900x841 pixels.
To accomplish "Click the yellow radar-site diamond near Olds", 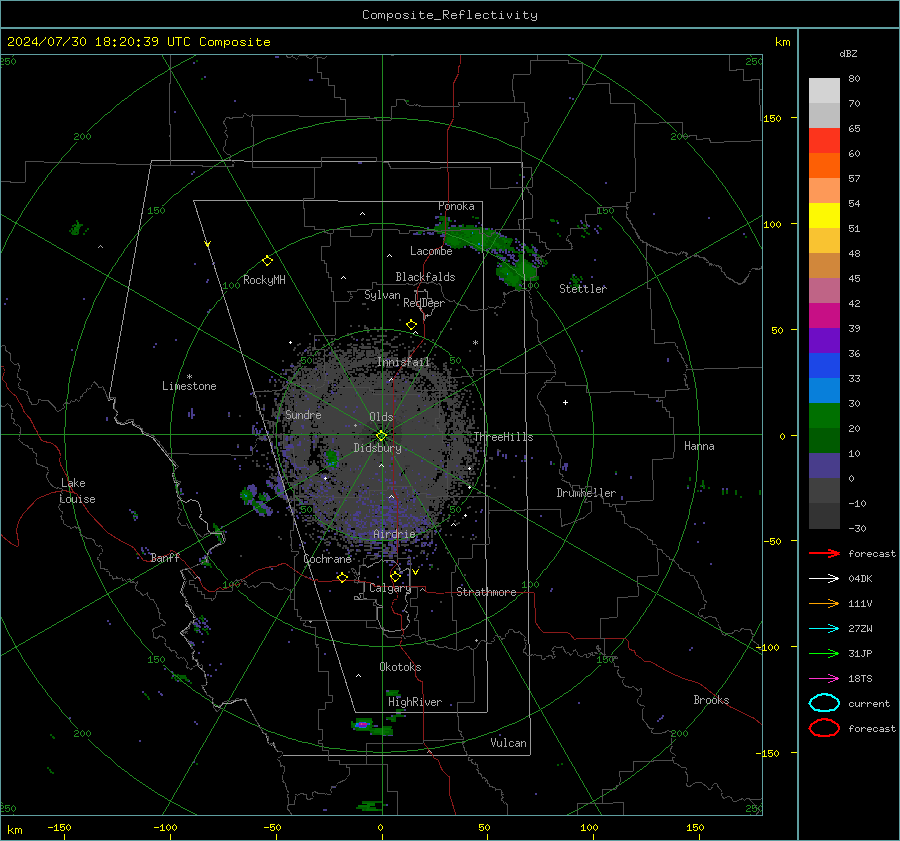I will click(381, 436).
